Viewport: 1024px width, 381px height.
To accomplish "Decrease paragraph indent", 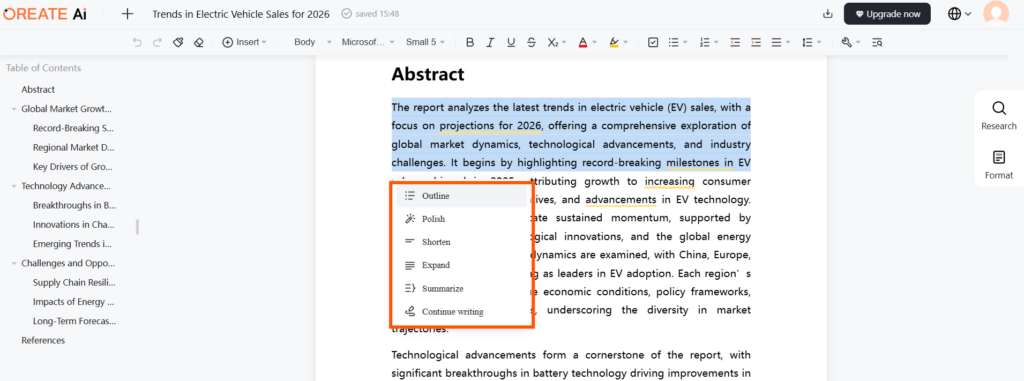I will coord(735,42).
